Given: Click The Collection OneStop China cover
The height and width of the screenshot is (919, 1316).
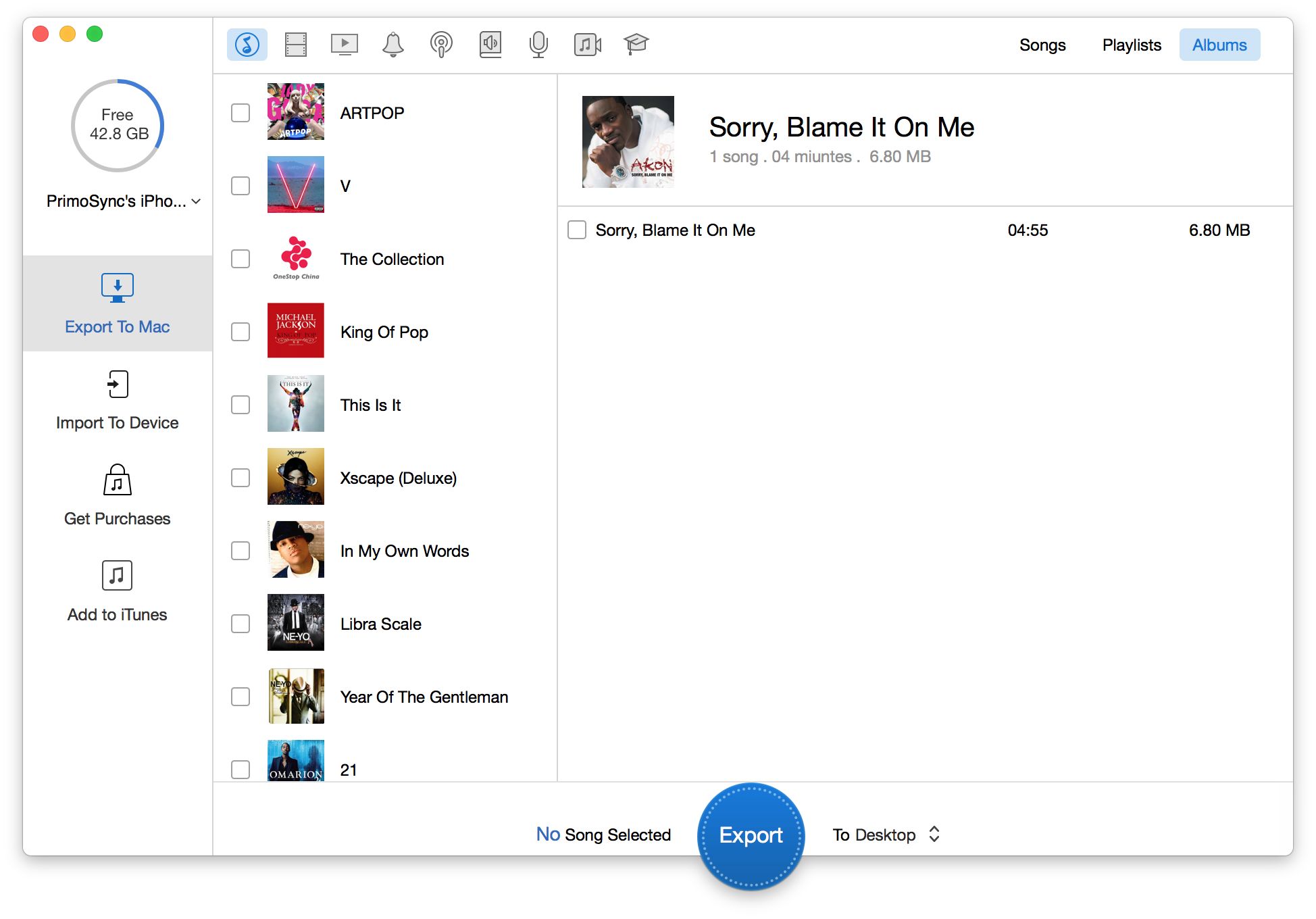Looking at the screenshot, I should point(296,257).
